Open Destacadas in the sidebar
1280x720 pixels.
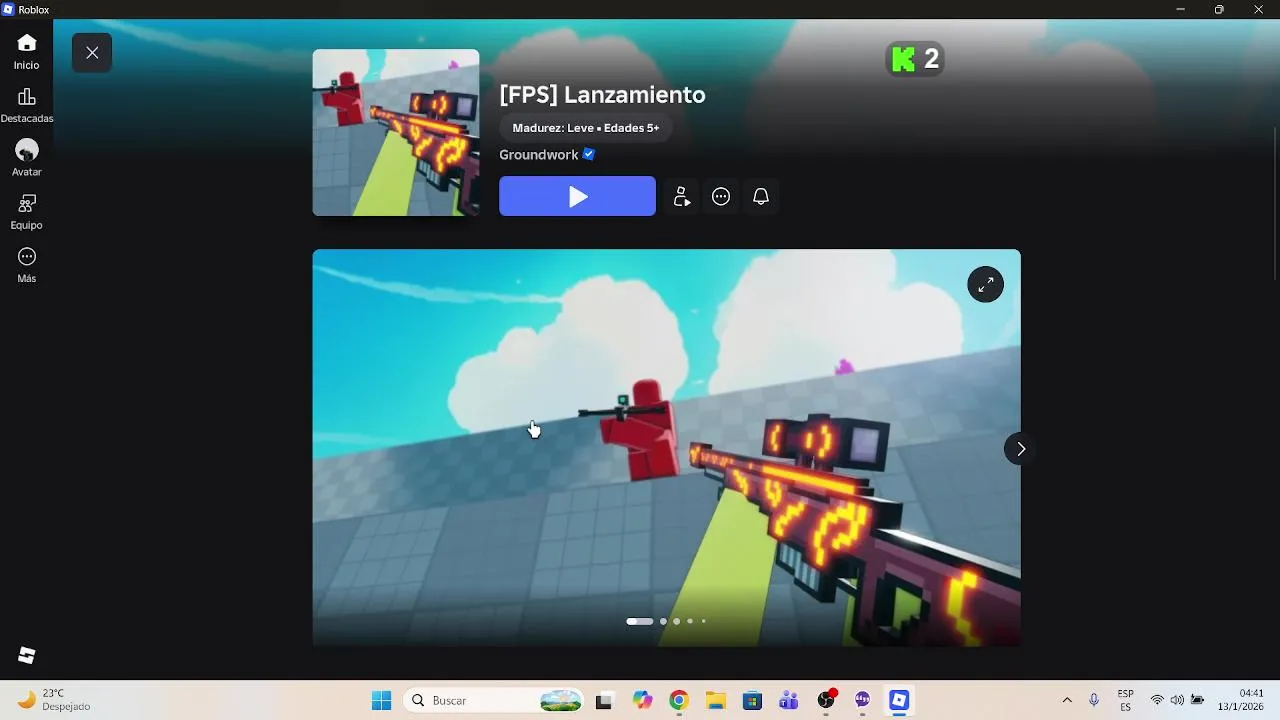tap(27, 106)
